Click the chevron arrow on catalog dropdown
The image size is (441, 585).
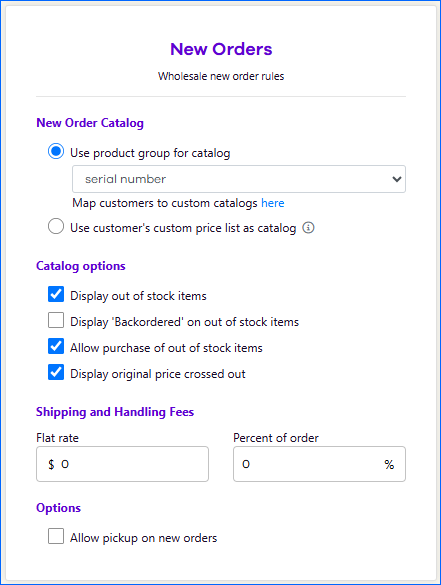(x=397, y=179)
